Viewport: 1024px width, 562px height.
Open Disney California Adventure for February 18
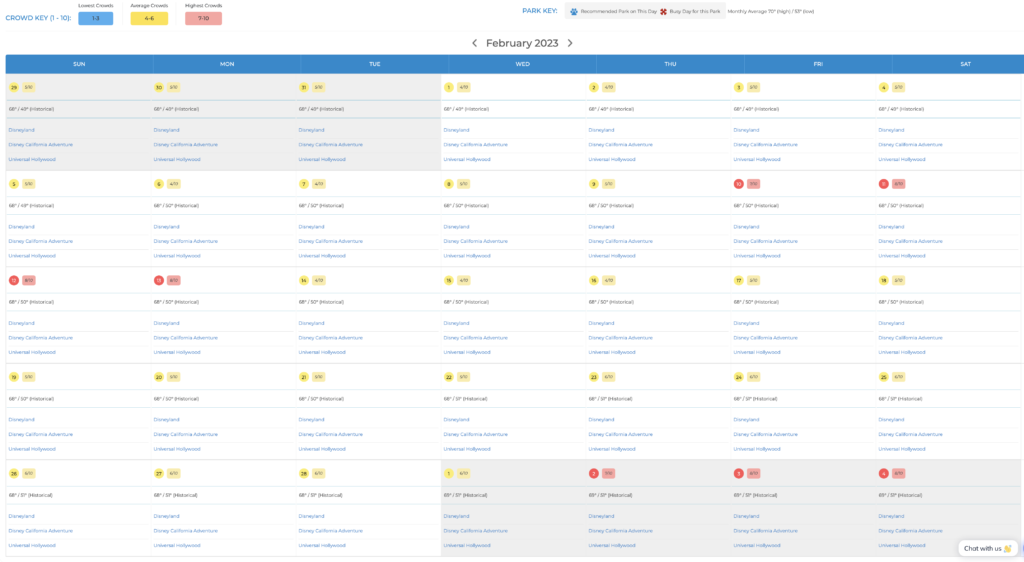point(910,338)
